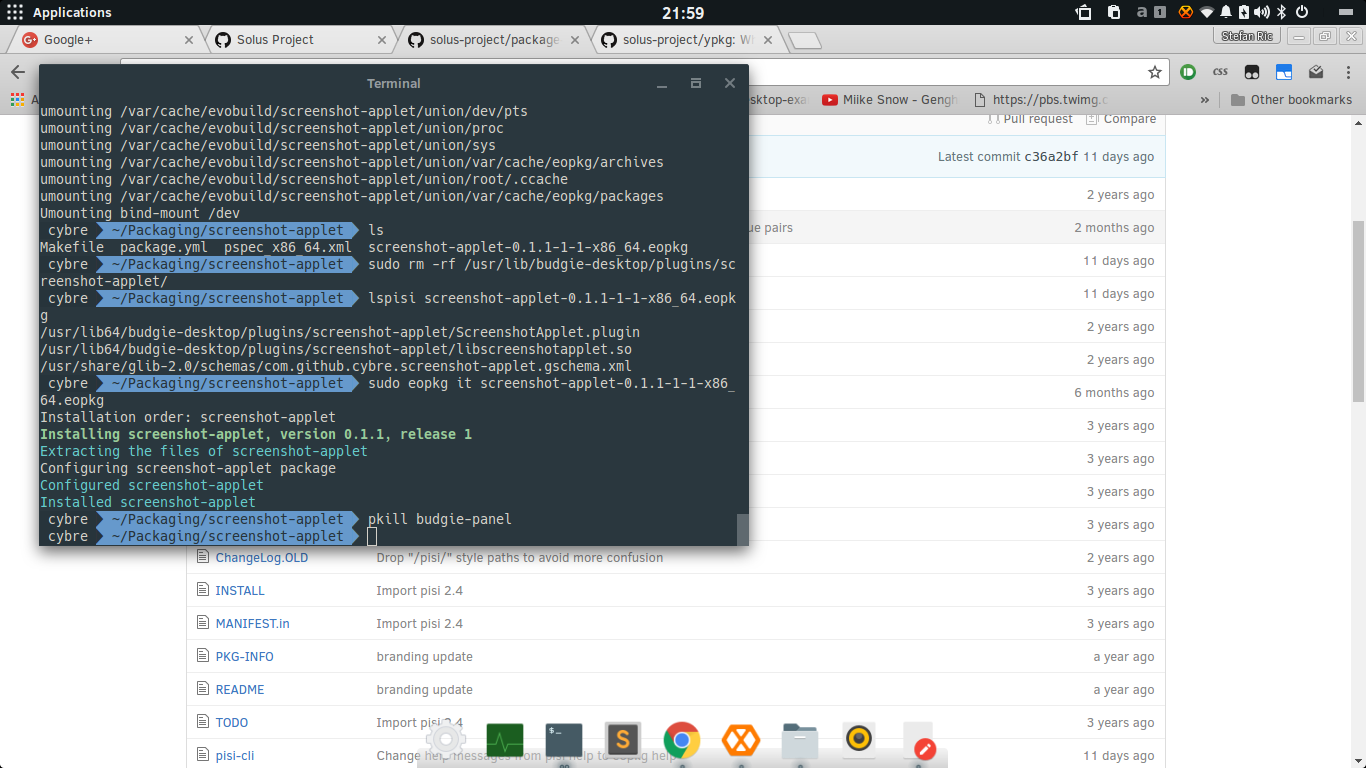The height and width of the screenshot is (768, 1366).
Task: Open the README file link
Action: 240,690
